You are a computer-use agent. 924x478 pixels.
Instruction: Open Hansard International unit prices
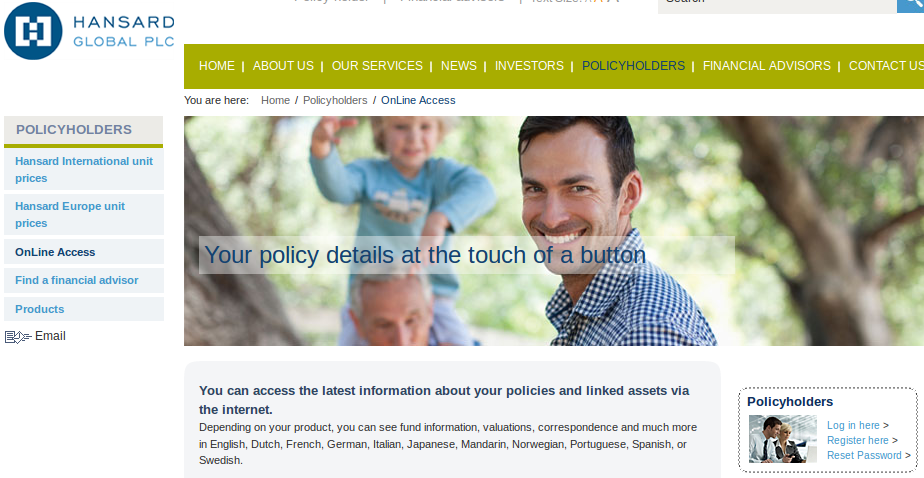pyautogui.click(x=84, y=170)
